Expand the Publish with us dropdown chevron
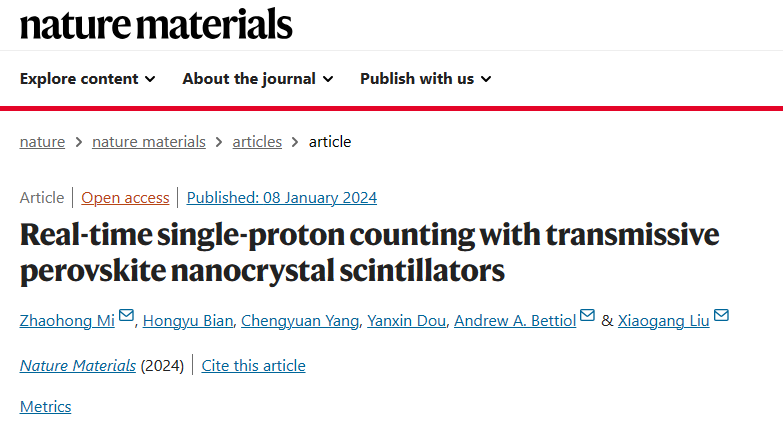 point(486,79)
